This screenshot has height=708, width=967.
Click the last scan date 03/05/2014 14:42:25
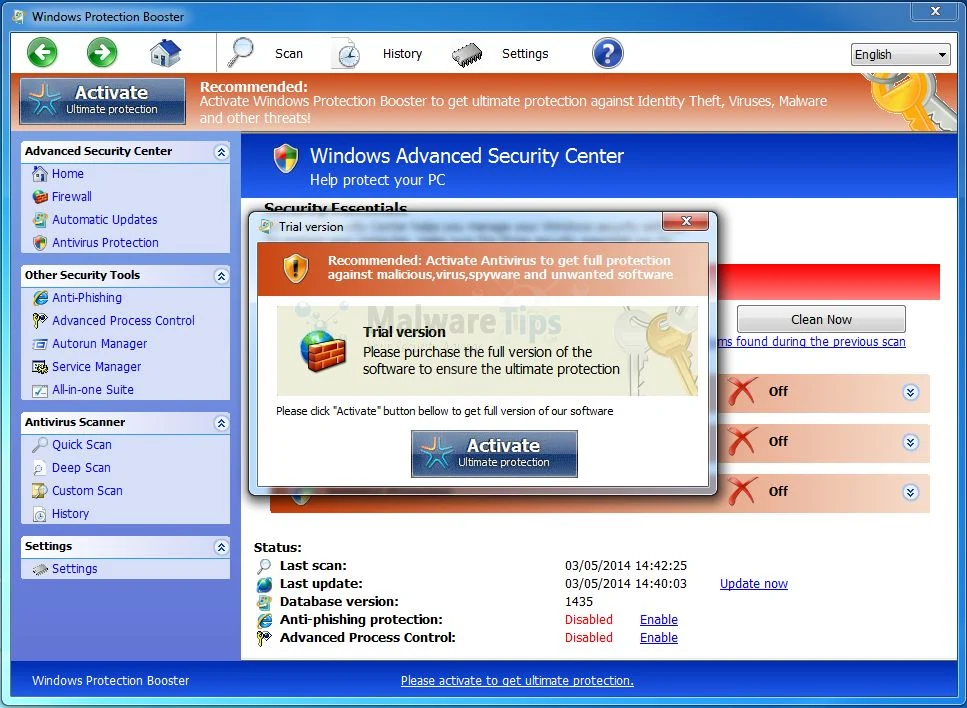point(625,566)
